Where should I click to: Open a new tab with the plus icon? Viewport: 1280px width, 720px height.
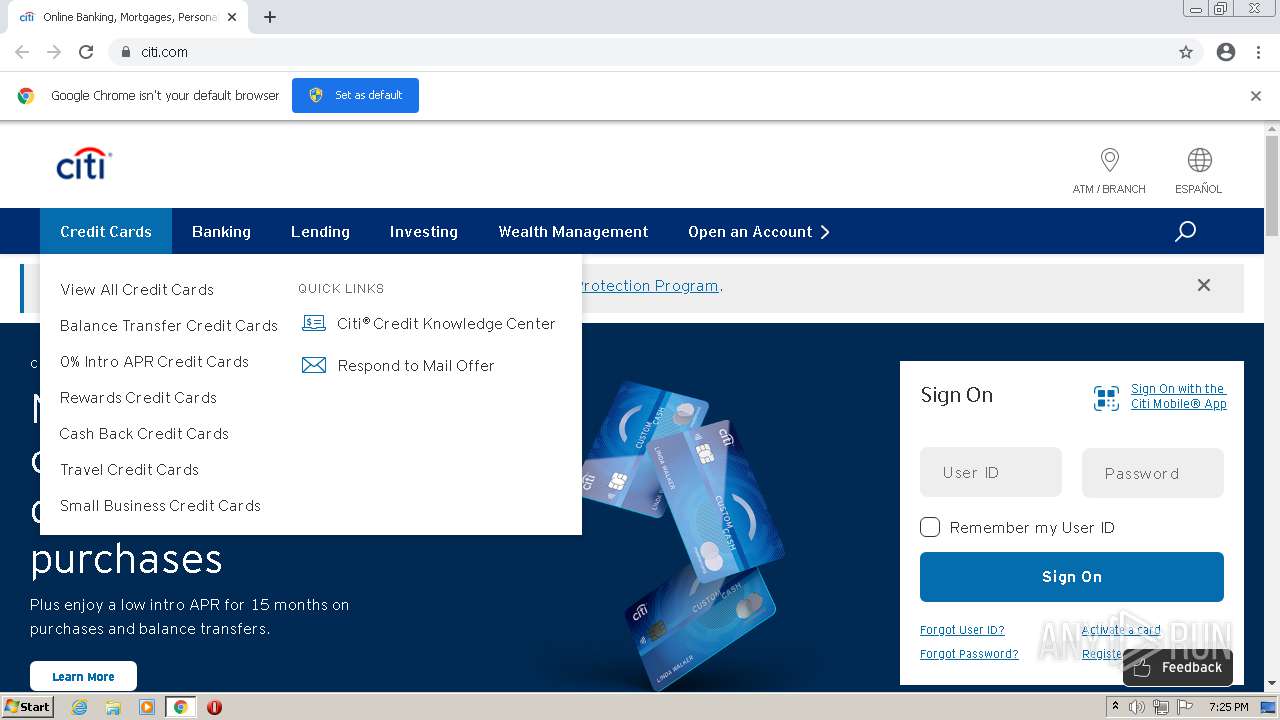[x=270, y=17]
